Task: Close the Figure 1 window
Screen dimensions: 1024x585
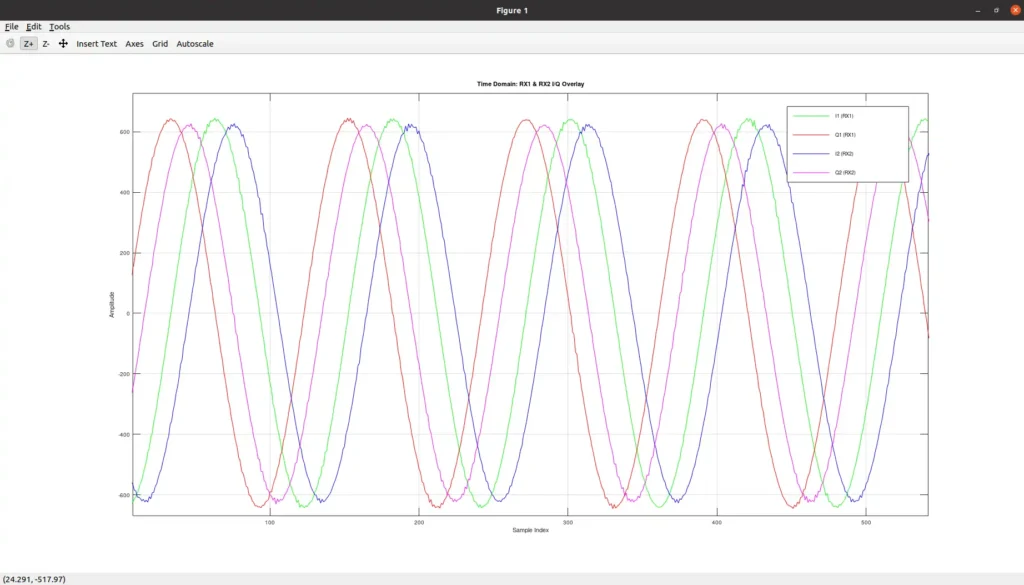Action: point(1016,10)
